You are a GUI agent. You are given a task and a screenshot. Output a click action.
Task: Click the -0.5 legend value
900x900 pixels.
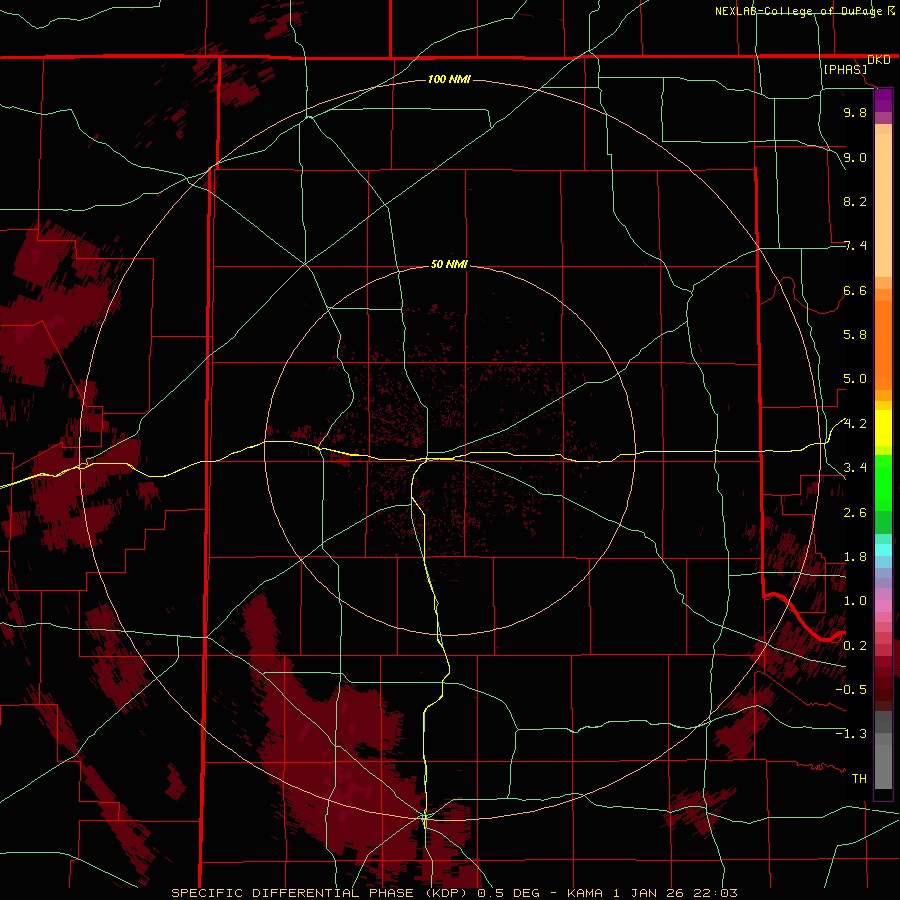(851, 690)
